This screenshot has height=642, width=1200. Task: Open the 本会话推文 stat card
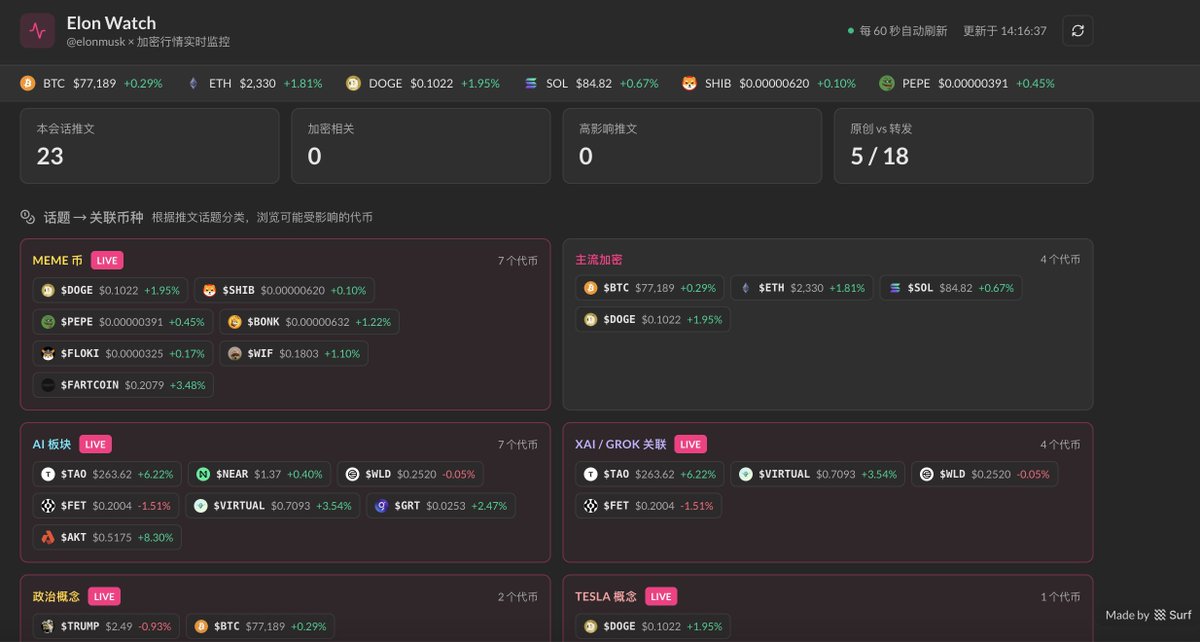[149, 146]
